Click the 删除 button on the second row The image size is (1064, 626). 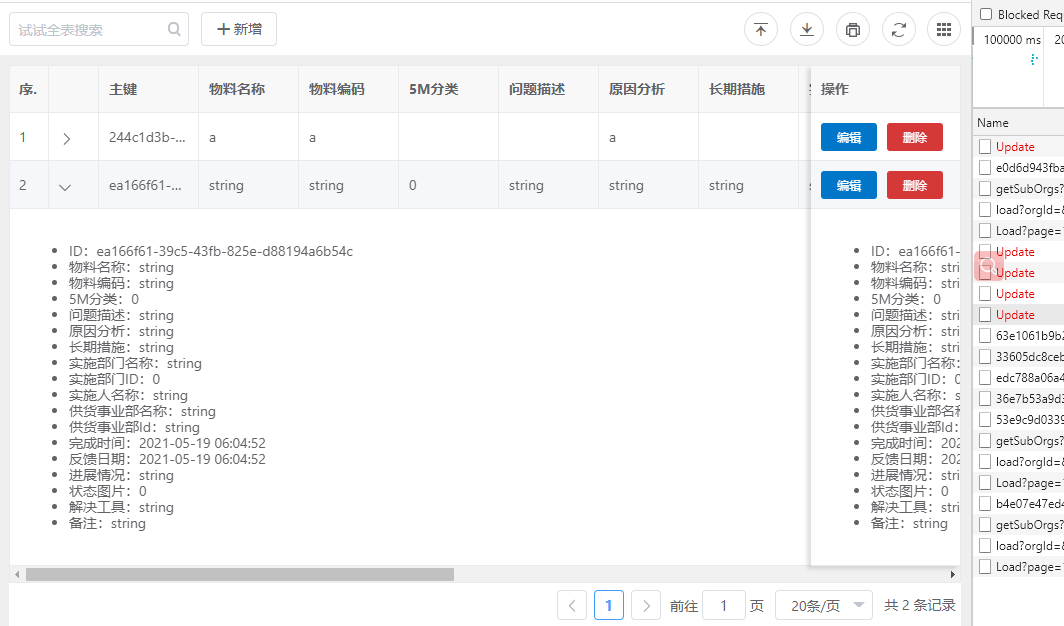coord(914,185)
